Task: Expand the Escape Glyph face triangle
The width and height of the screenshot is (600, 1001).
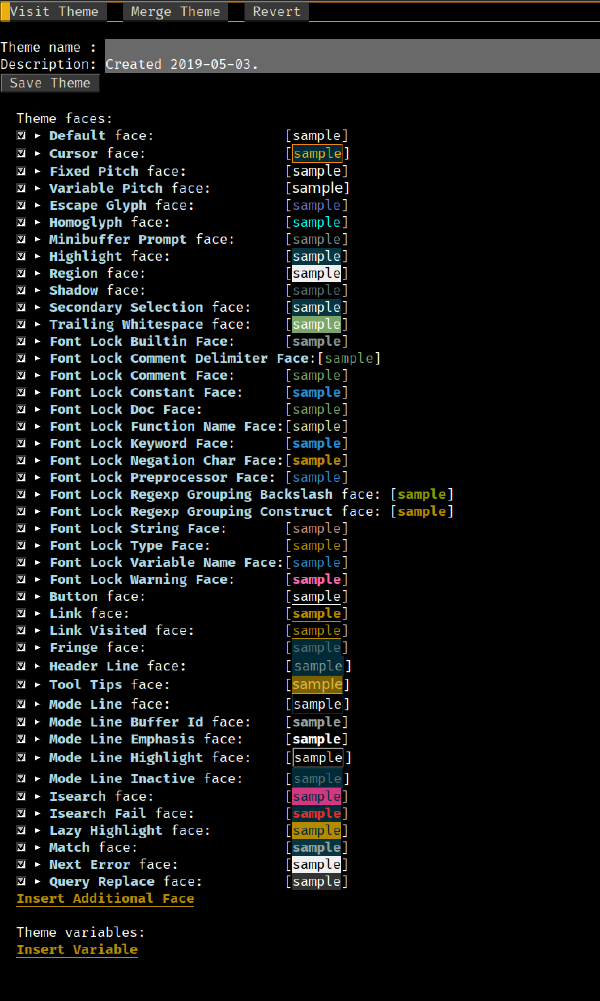Action: click(38, 205)
